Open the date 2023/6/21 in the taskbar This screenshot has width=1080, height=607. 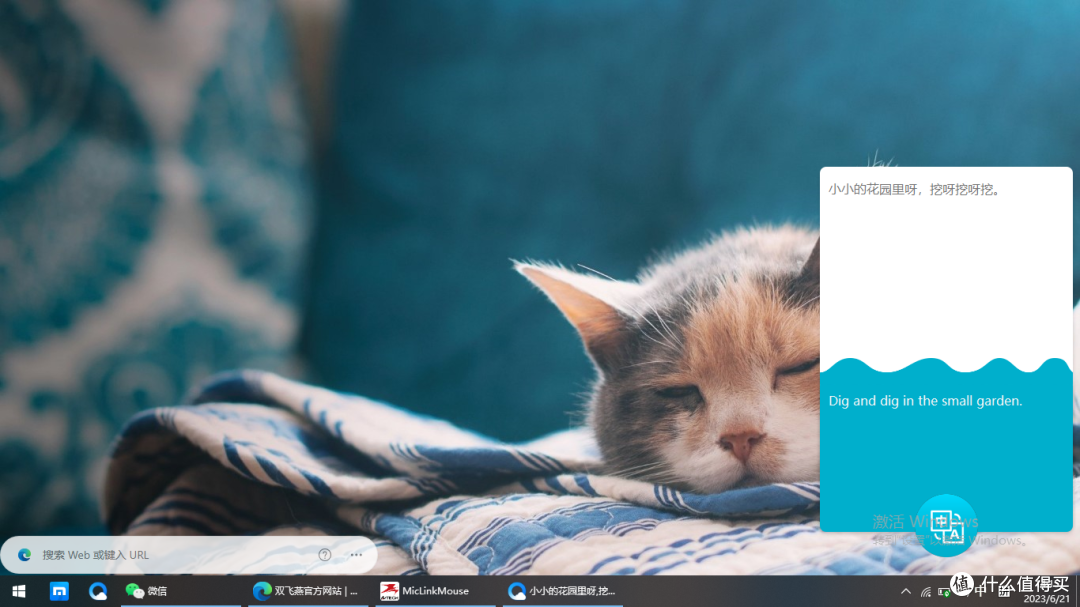[1046, 599]
